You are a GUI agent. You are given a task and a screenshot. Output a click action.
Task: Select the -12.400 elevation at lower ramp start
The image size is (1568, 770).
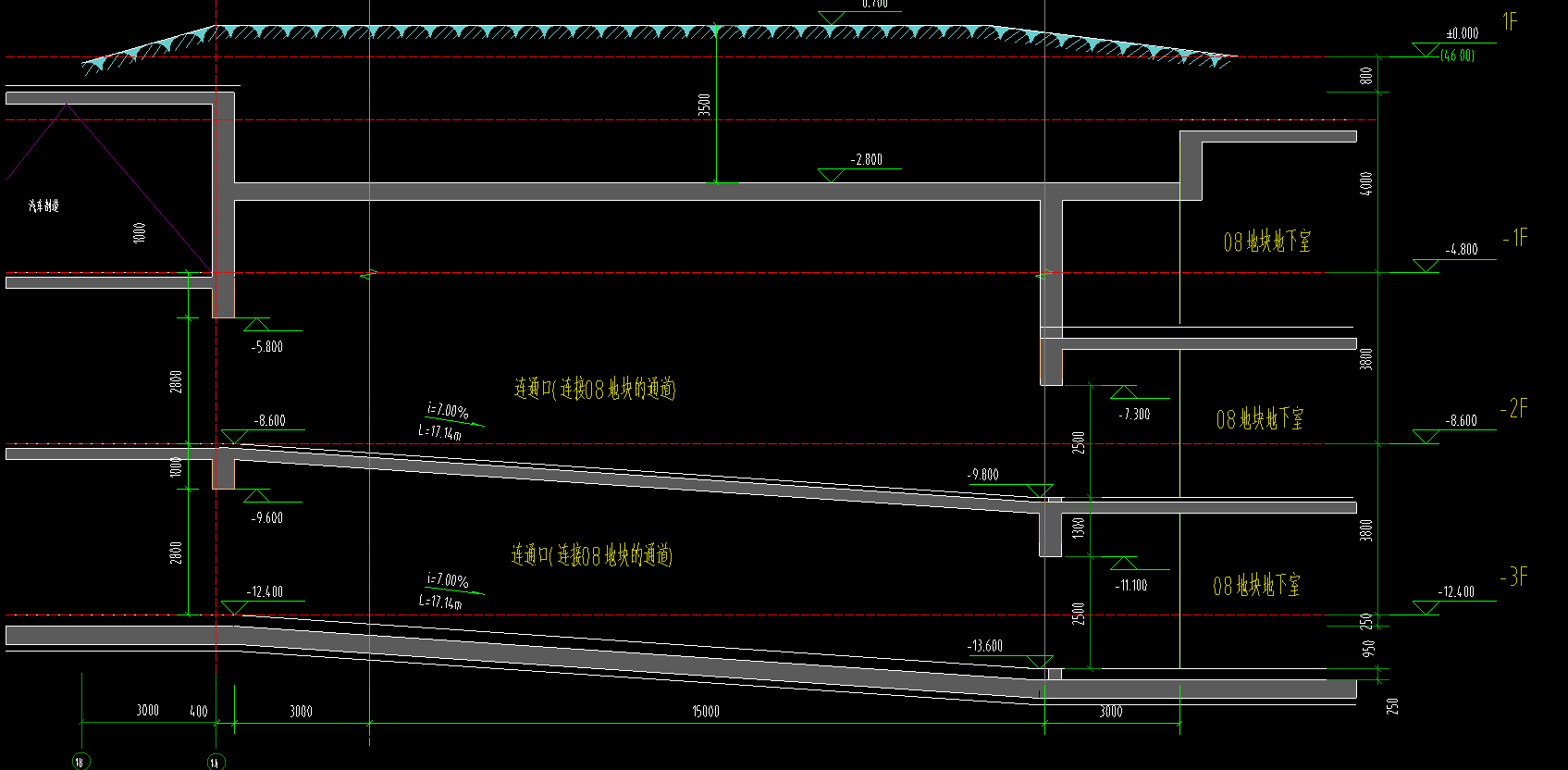265,591
